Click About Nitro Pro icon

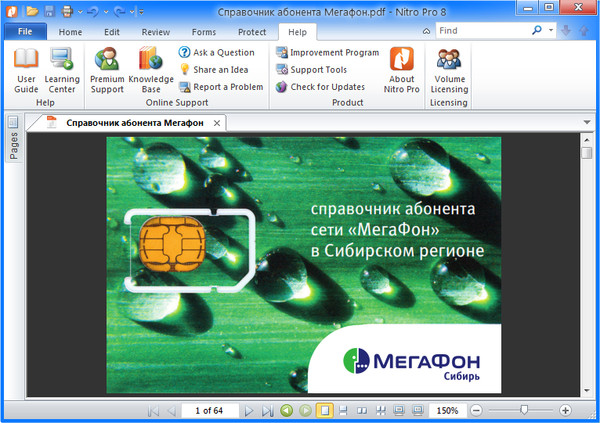pyautogui.click(x=402, y=68)
